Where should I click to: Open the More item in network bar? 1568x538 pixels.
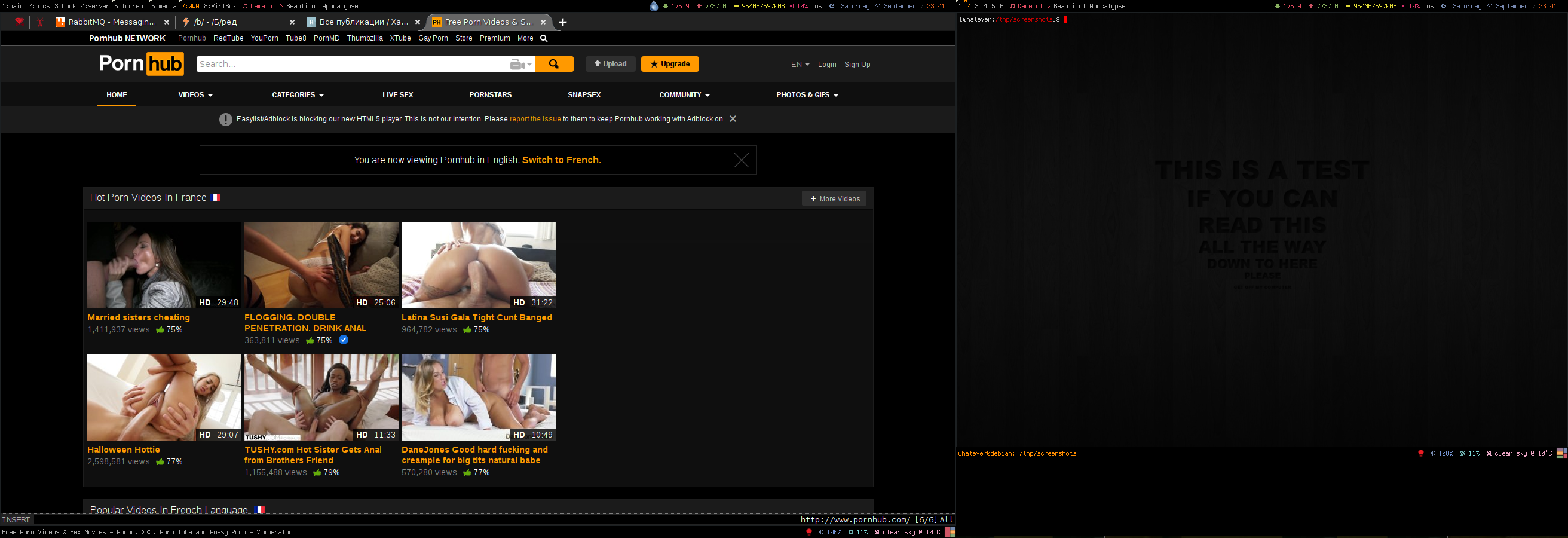tap(525, 38)
